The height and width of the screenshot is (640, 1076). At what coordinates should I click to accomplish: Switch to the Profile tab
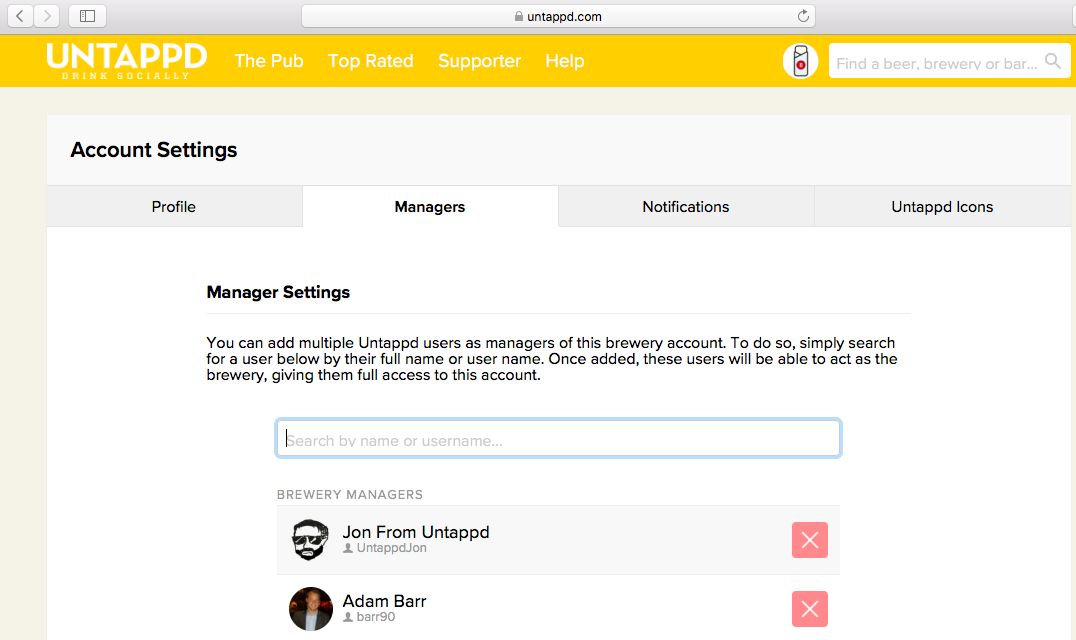point(174,206)
